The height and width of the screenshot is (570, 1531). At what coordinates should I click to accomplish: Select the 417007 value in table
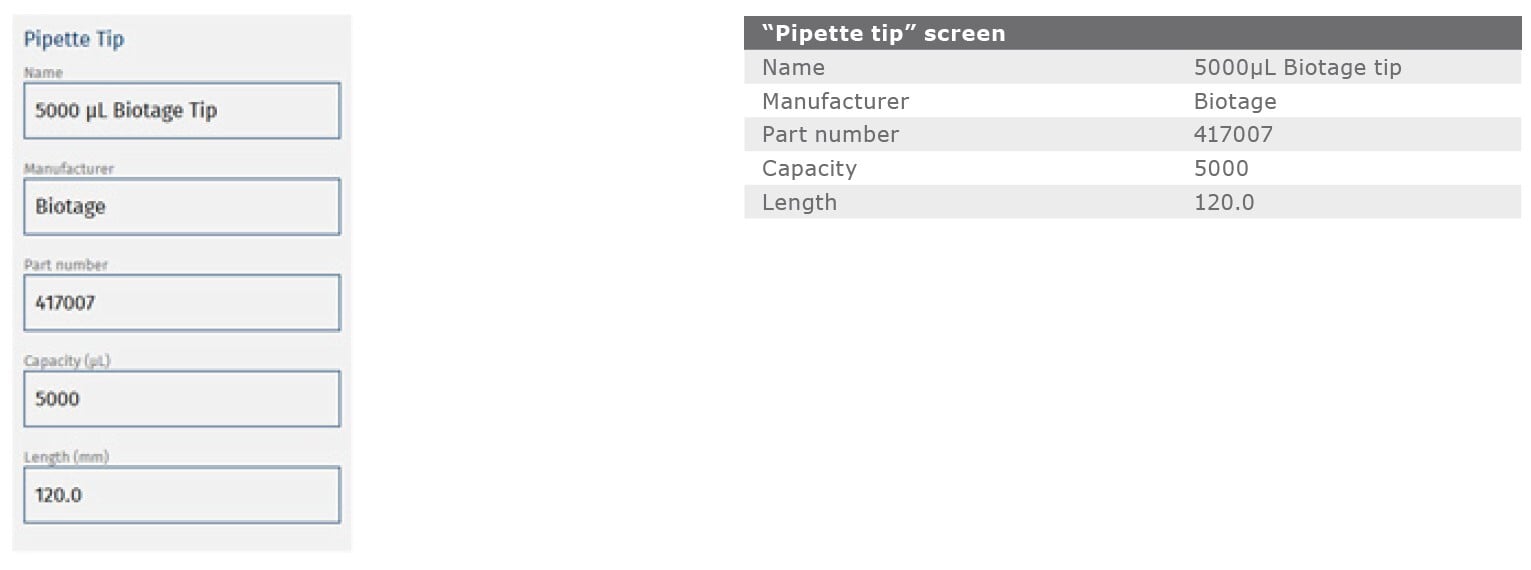pos(1233,135)
